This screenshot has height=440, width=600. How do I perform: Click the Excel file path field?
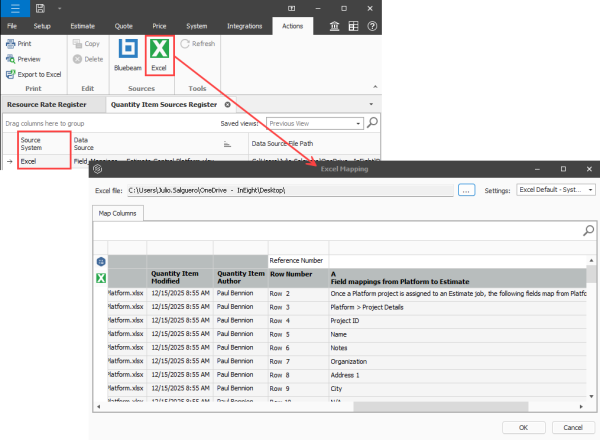(290, 190)
